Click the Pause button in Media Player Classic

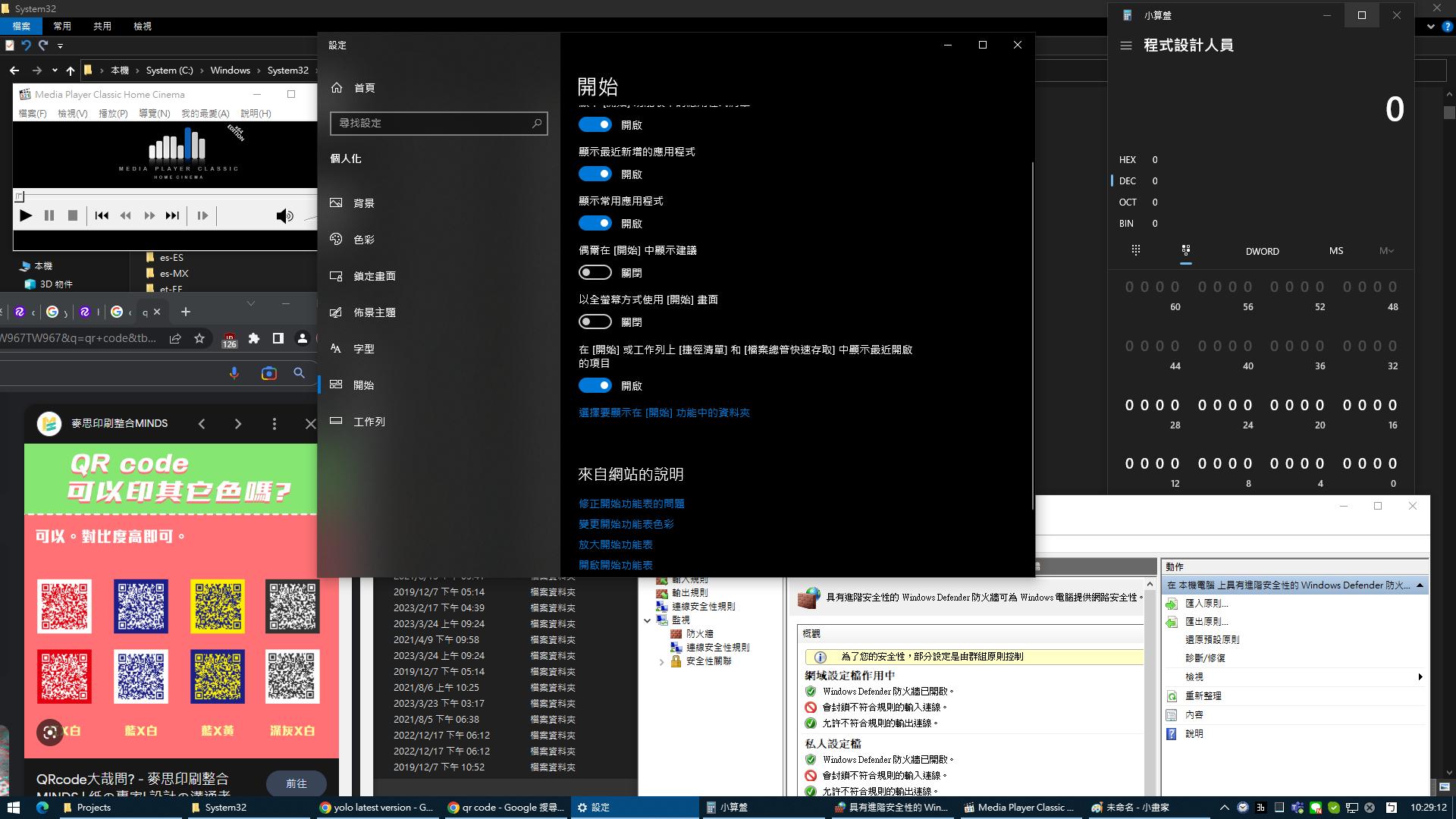click(x=49, y=215)
